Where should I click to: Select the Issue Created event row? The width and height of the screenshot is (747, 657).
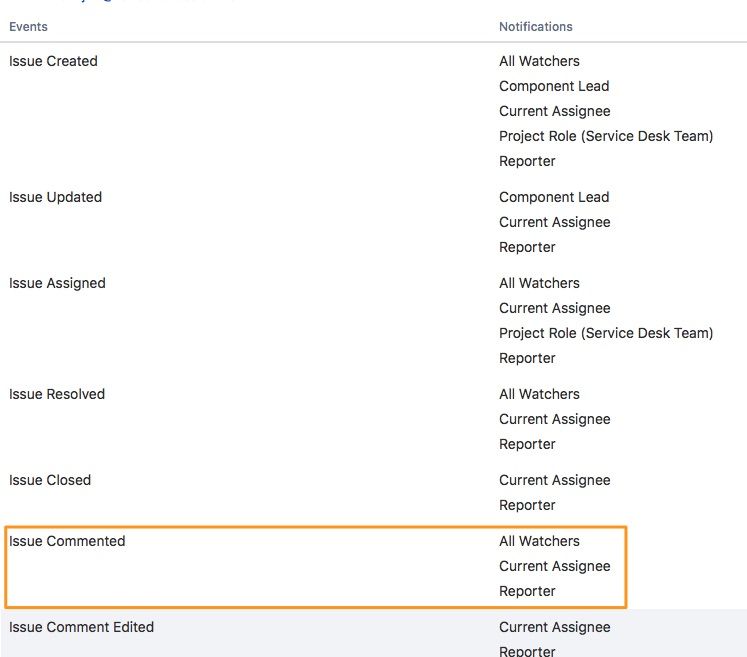coord(54,61)
